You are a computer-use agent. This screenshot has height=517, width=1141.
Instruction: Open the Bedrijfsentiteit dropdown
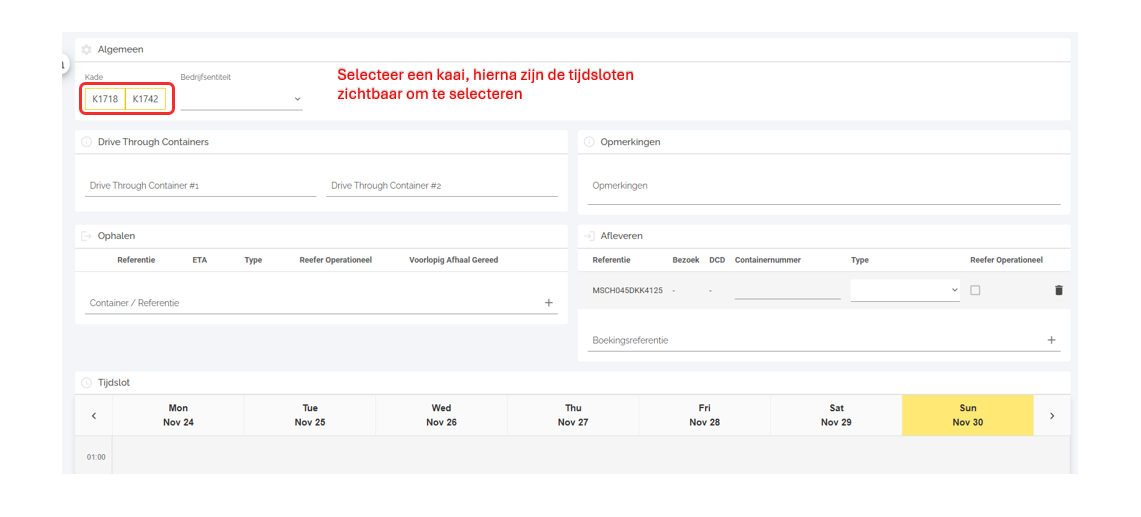point(241,99)
